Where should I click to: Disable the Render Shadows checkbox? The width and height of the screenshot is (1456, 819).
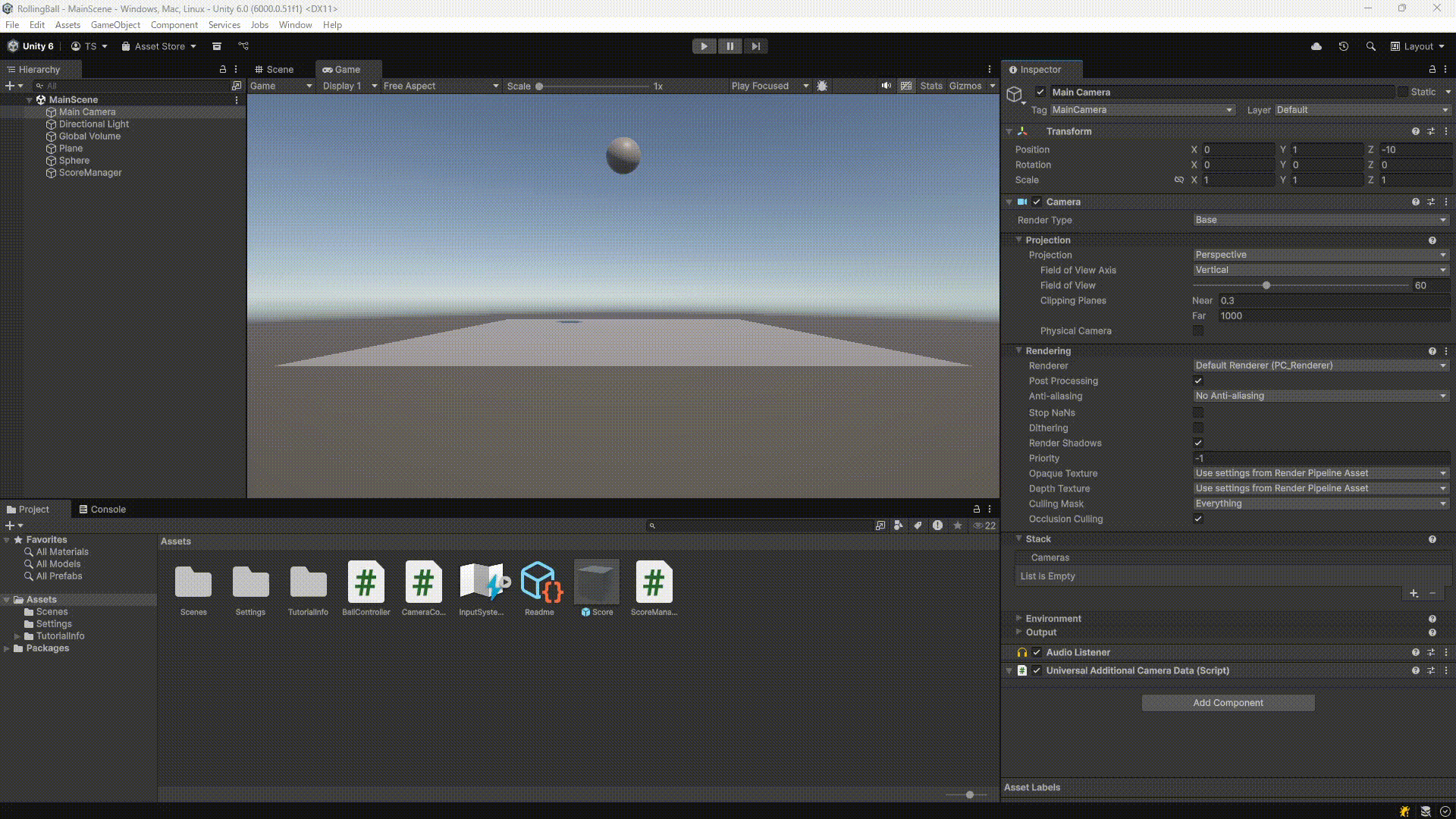(x=1198, y=443)
